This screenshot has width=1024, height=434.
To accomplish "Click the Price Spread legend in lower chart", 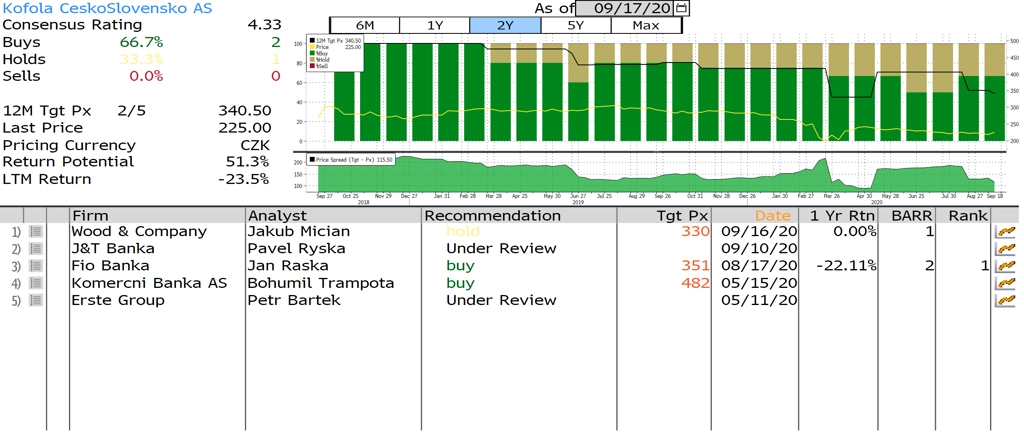I will click(x=352, y=159).
